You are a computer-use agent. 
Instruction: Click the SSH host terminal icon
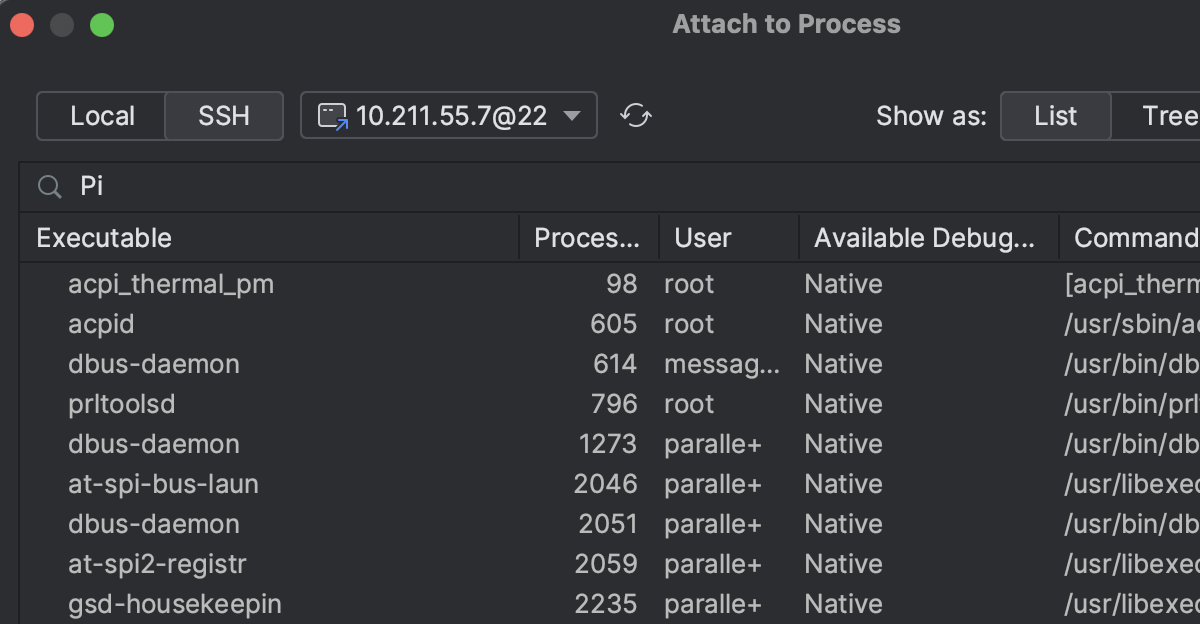pos(333,116)
